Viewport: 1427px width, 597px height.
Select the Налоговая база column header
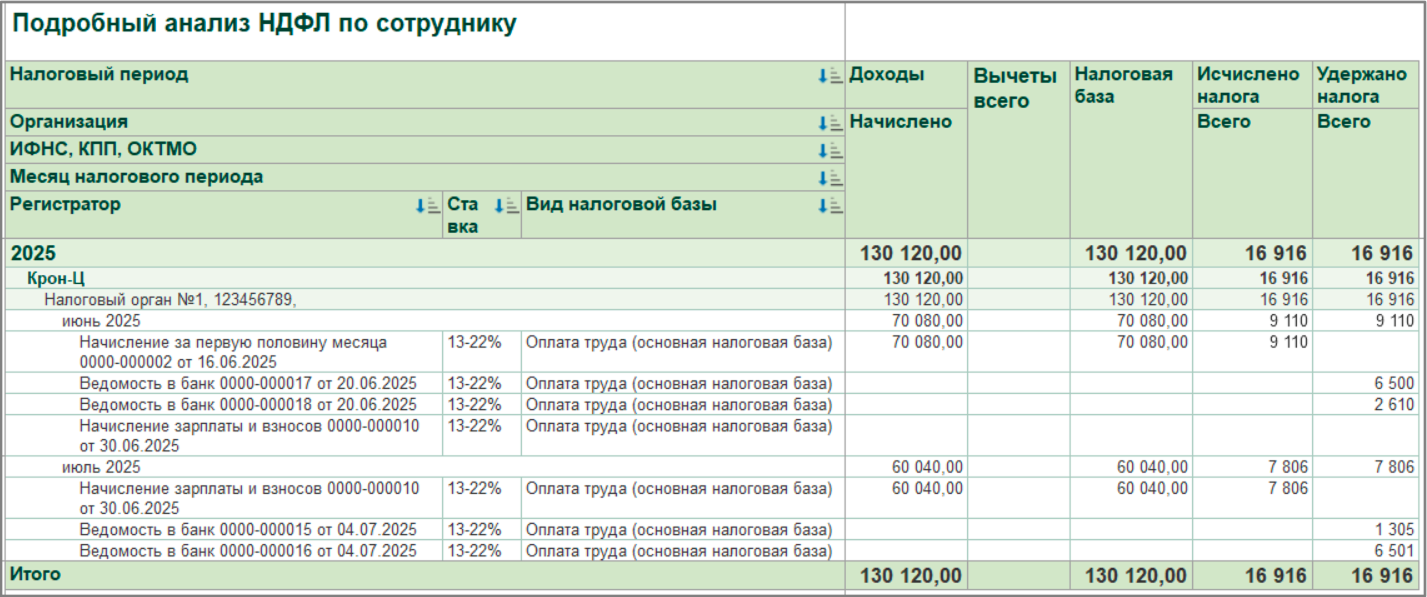1132,150
